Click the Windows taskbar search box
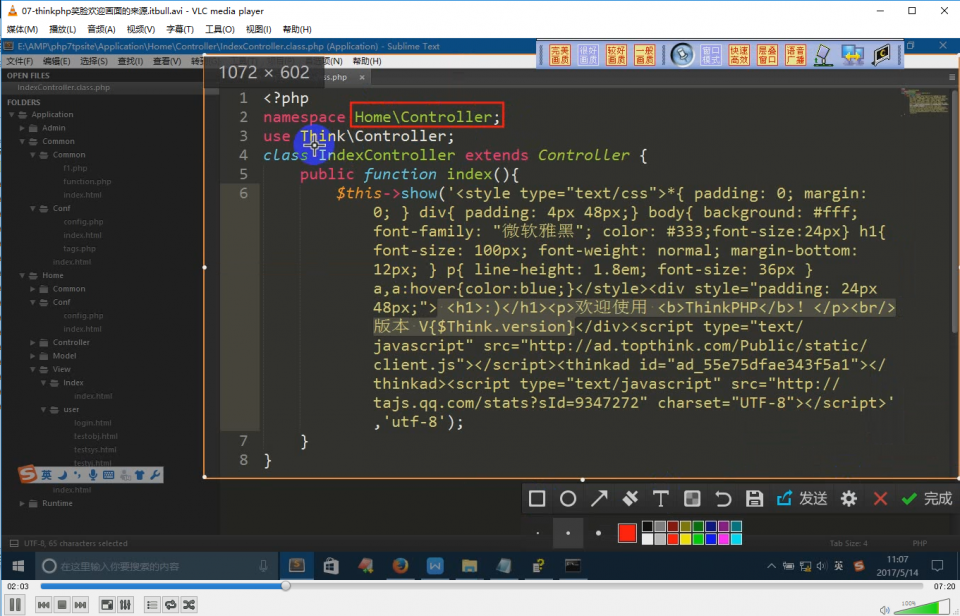This screenshot has height=616, width=960. coord(156,566)
